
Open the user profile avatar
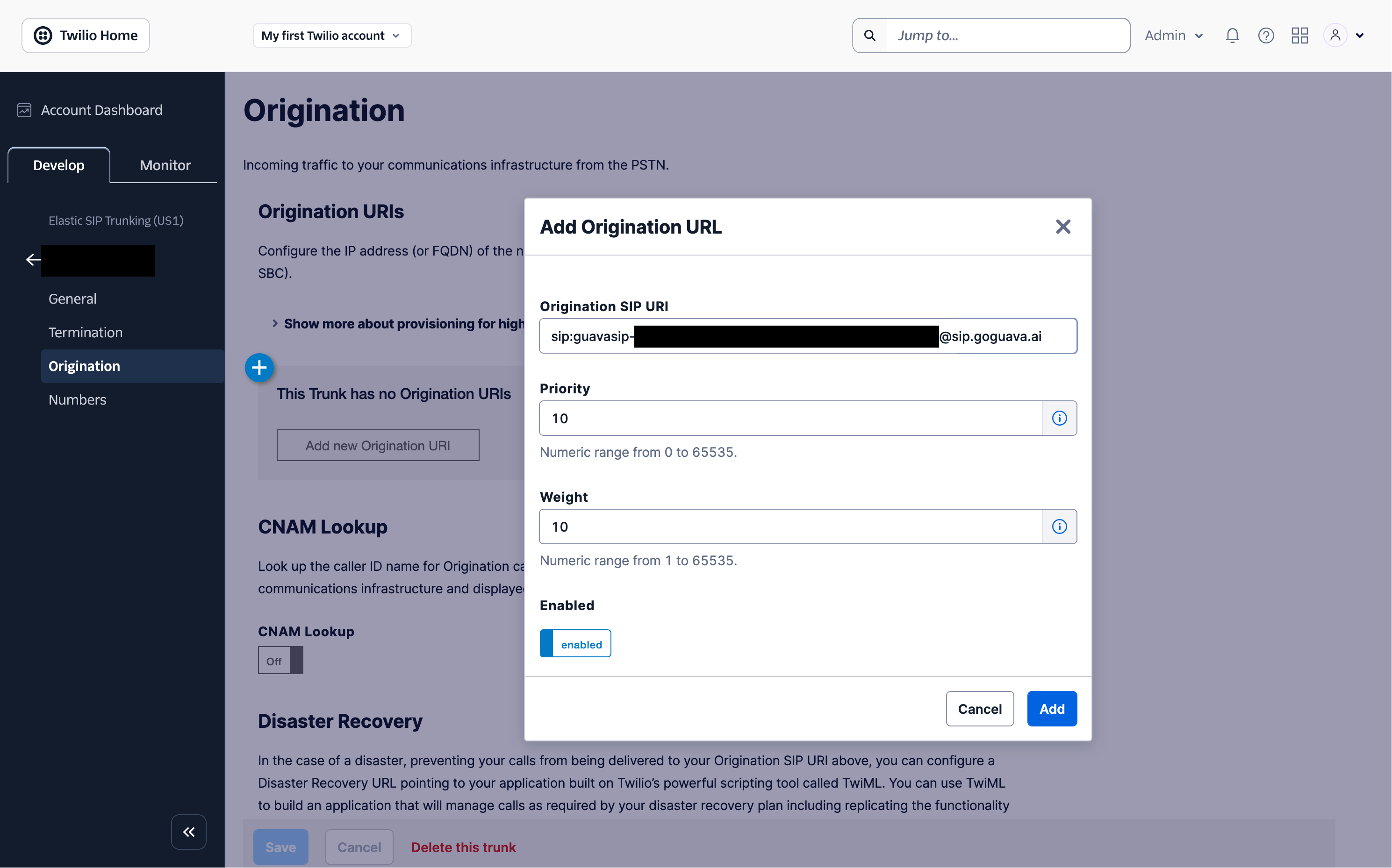click(x=1335, y=36)
